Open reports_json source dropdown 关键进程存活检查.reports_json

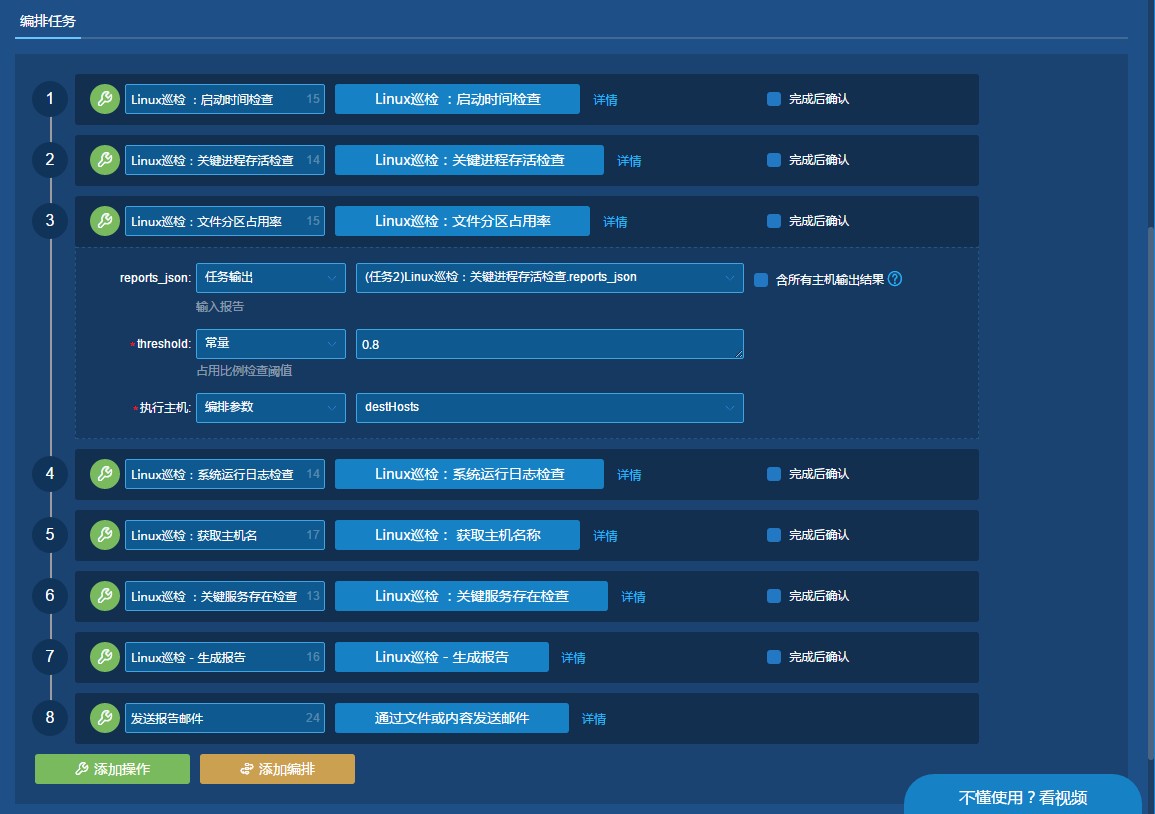click(550, 278)
